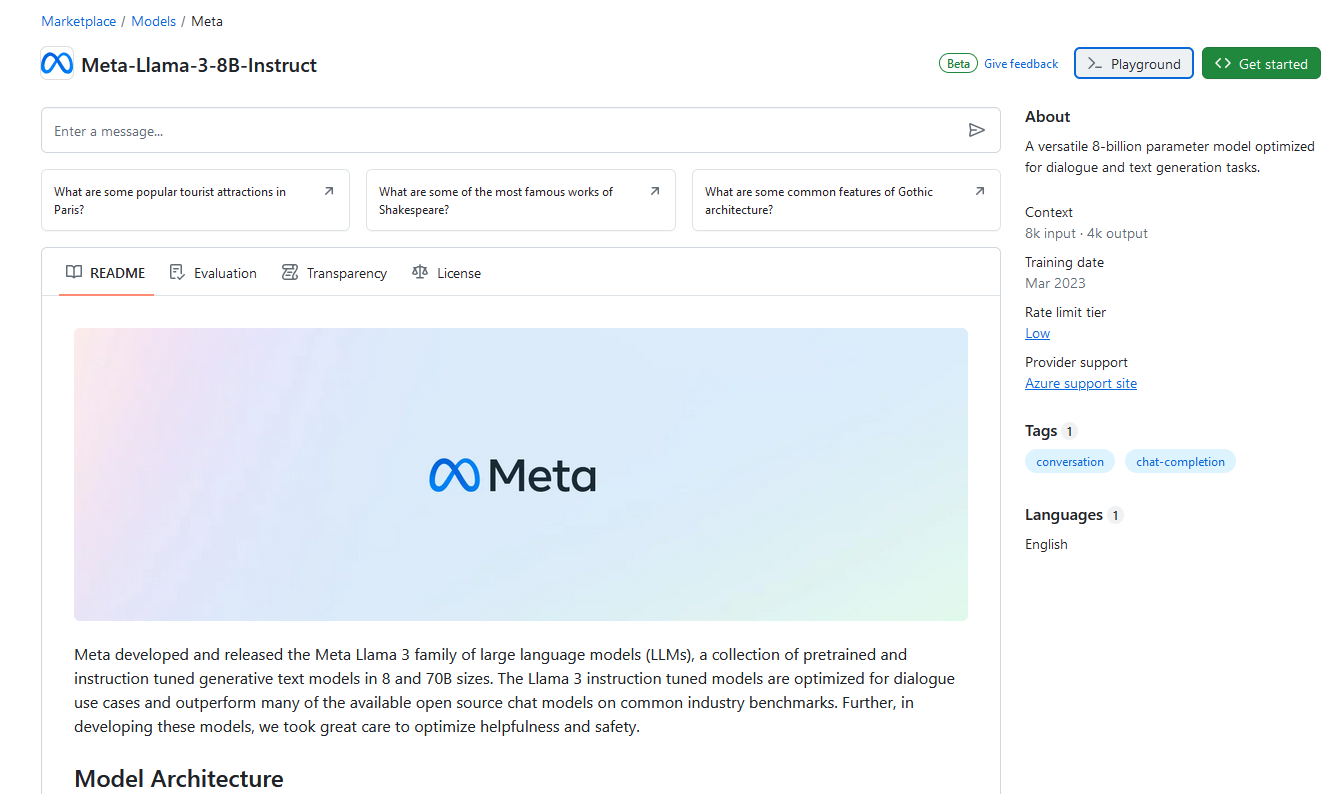Click the Provider support label
Viewport: 1340px width, 794px height.
click(1076, 362)
